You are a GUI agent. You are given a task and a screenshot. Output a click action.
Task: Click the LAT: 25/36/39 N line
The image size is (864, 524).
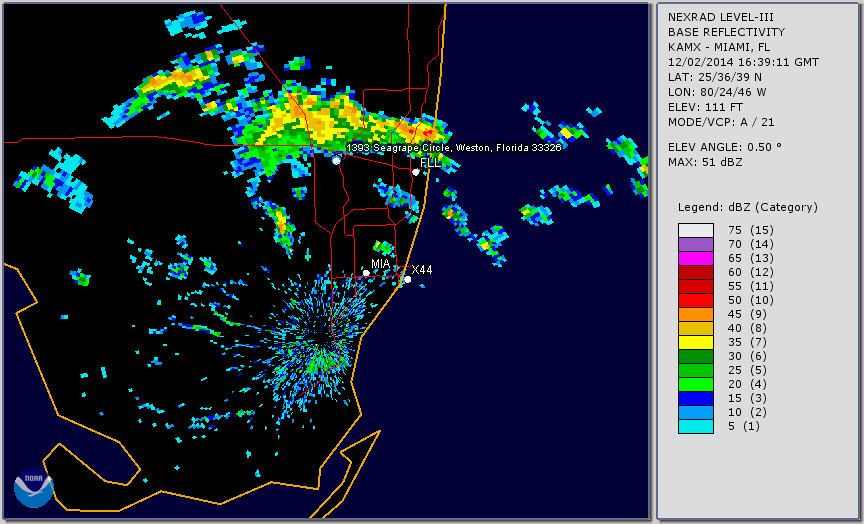715,77
